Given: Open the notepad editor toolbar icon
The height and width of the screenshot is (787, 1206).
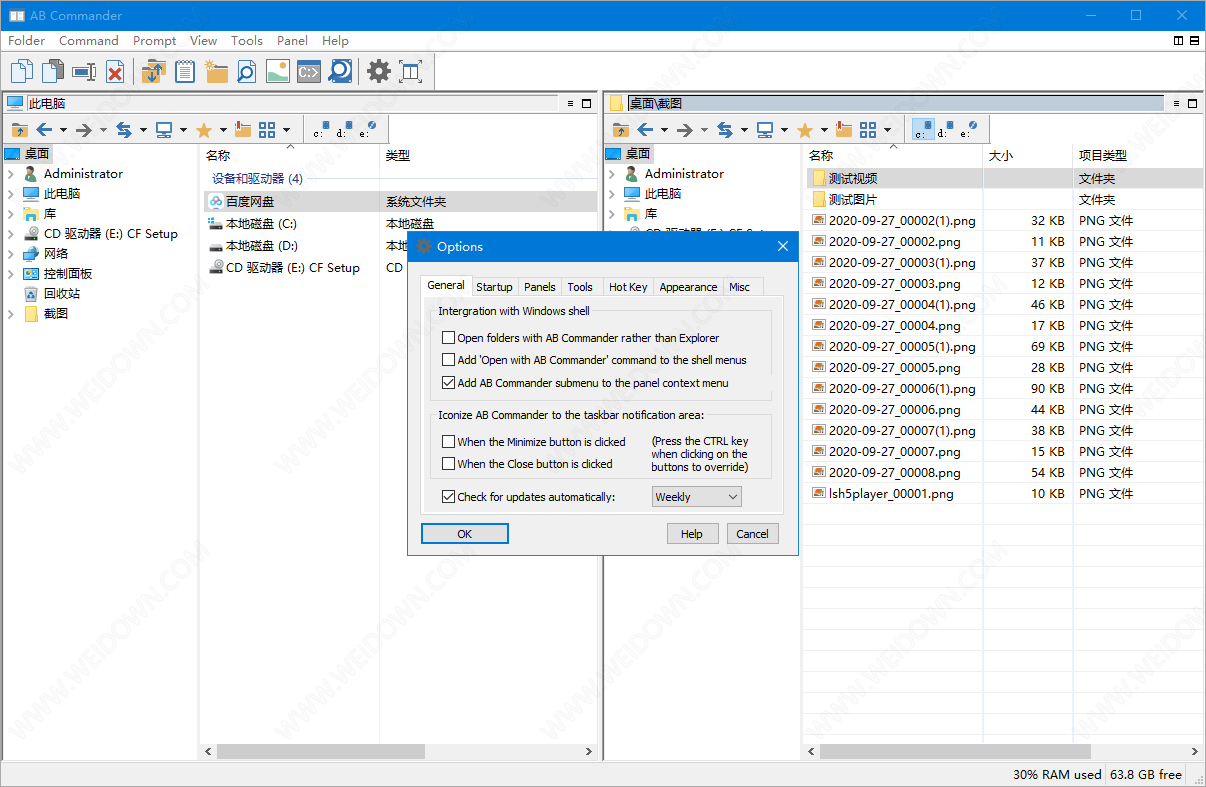Looking at the screenshot, I should [184, 71].
